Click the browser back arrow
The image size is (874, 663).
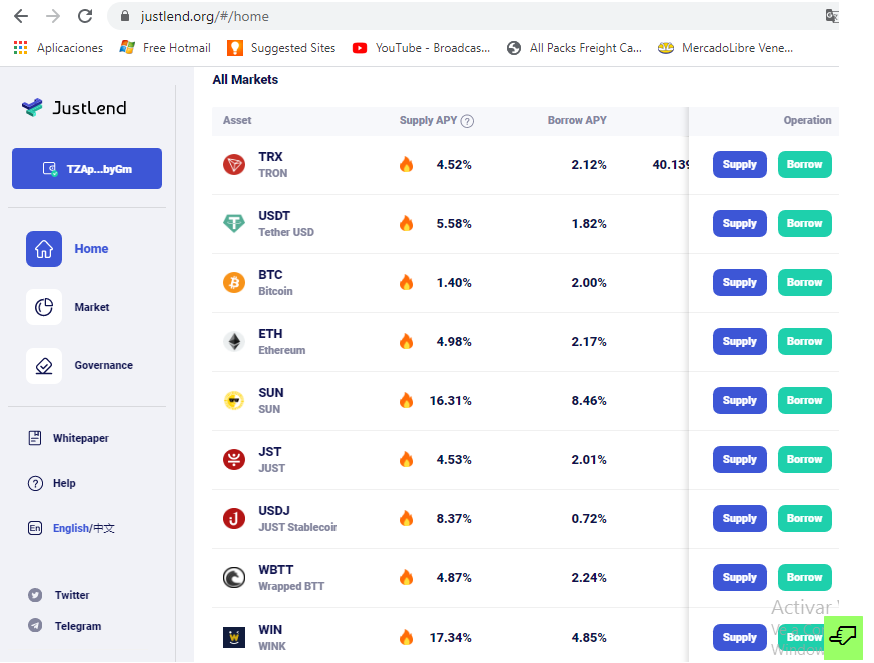point(21,16)
